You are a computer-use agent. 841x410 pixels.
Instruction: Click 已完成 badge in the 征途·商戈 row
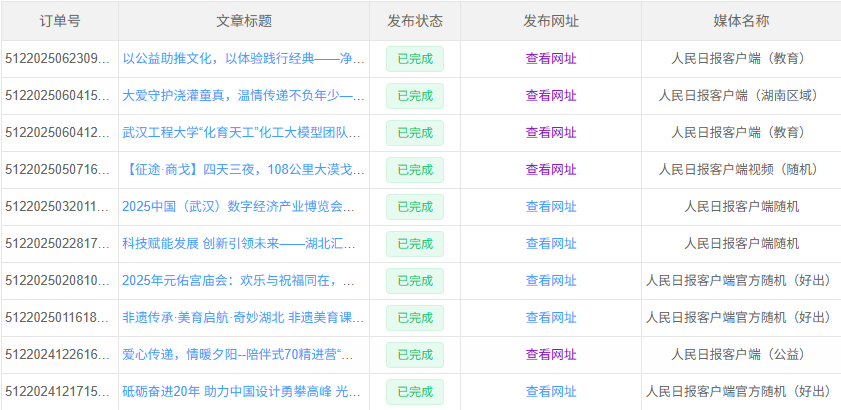tap(415, 170)
